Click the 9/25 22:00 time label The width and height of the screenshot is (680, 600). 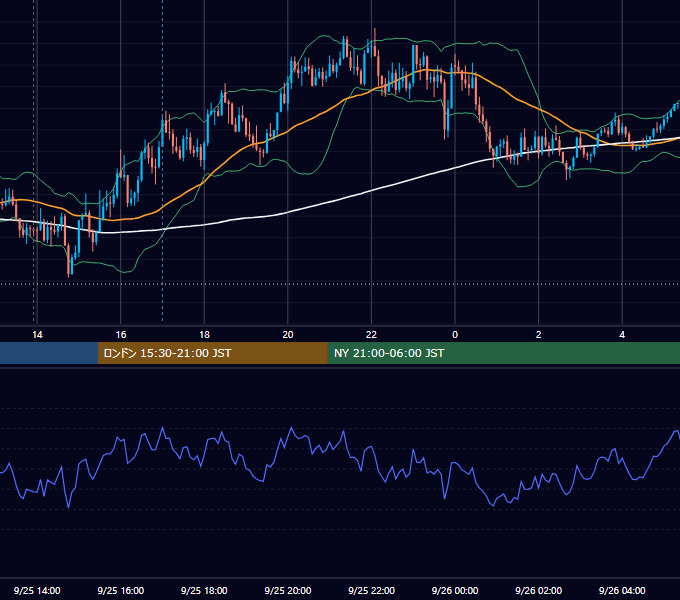pyautogui.click(x=371, y=590)
